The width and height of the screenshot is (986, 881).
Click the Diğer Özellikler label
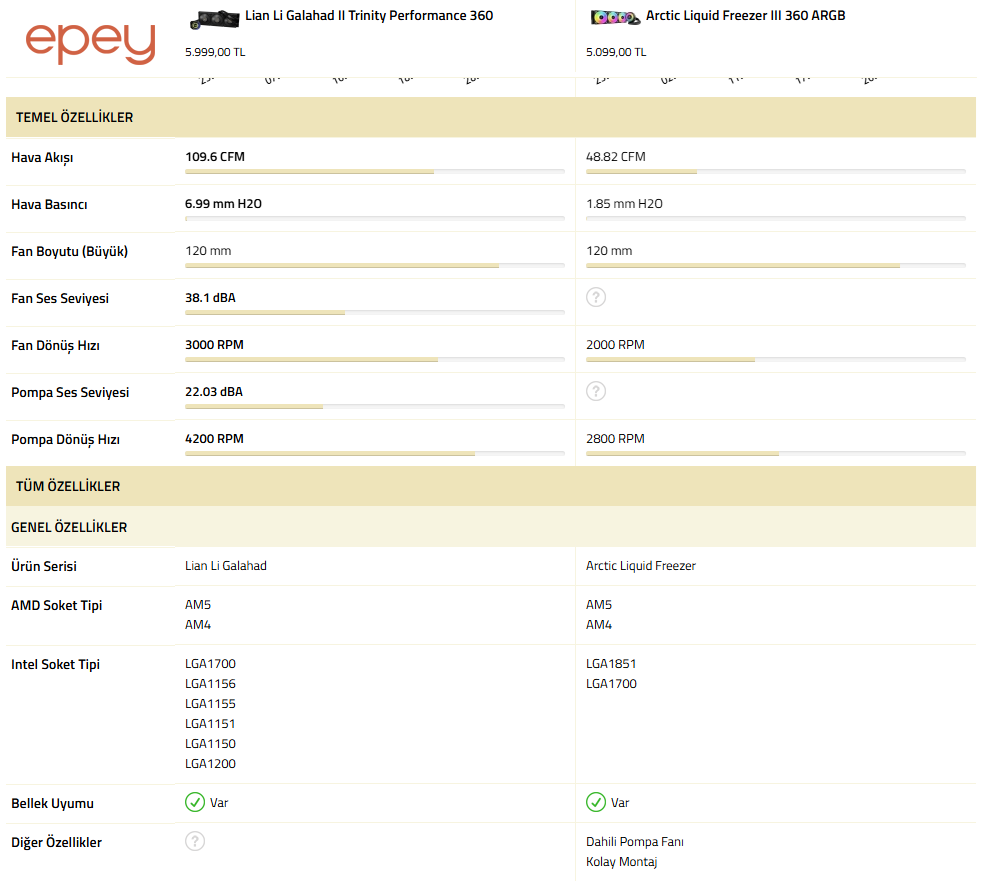pyautogui.click(x=56, y=842)
